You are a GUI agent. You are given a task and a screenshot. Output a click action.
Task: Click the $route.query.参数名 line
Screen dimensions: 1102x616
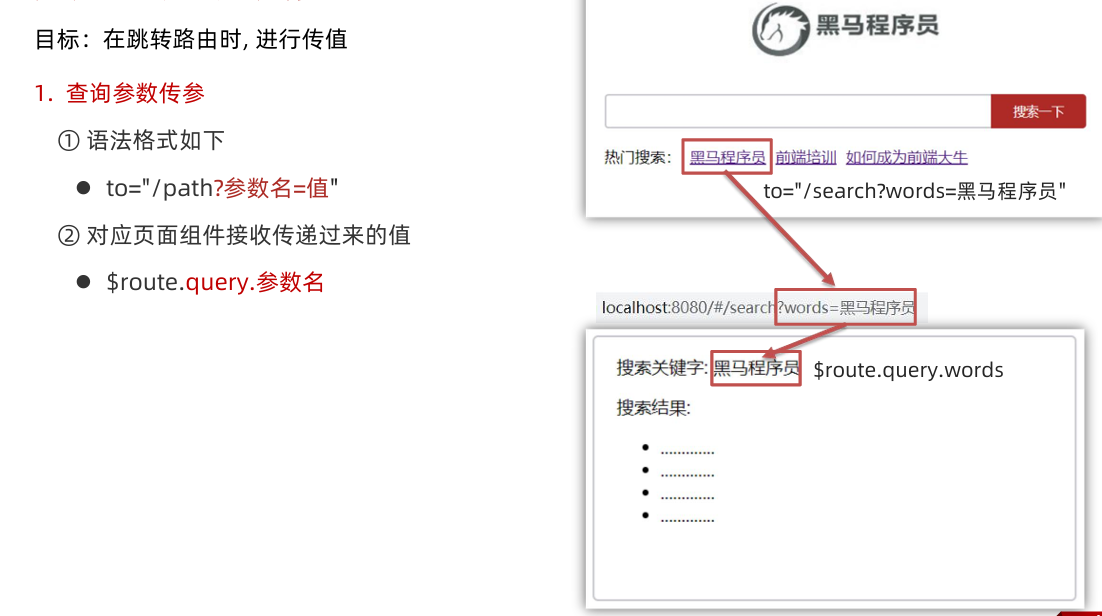(215, 282)
